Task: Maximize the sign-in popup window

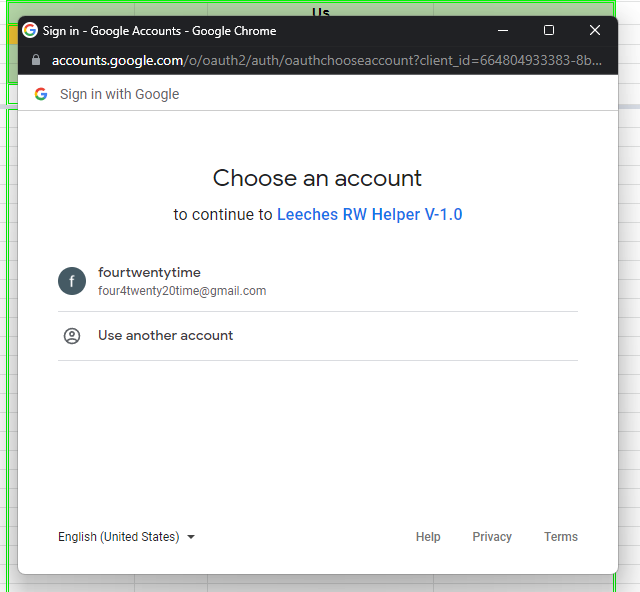Action: tap(549, 31)
